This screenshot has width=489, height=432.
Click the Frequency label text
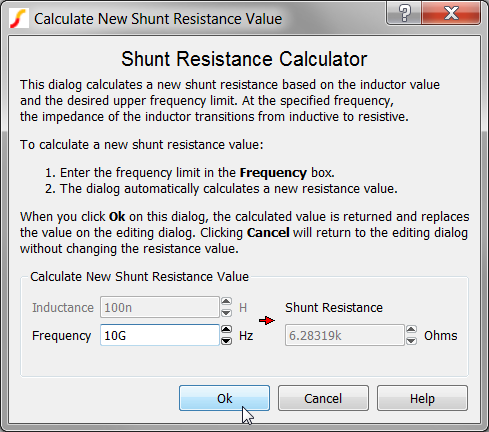pyautogui.click(x=61, y=336)
